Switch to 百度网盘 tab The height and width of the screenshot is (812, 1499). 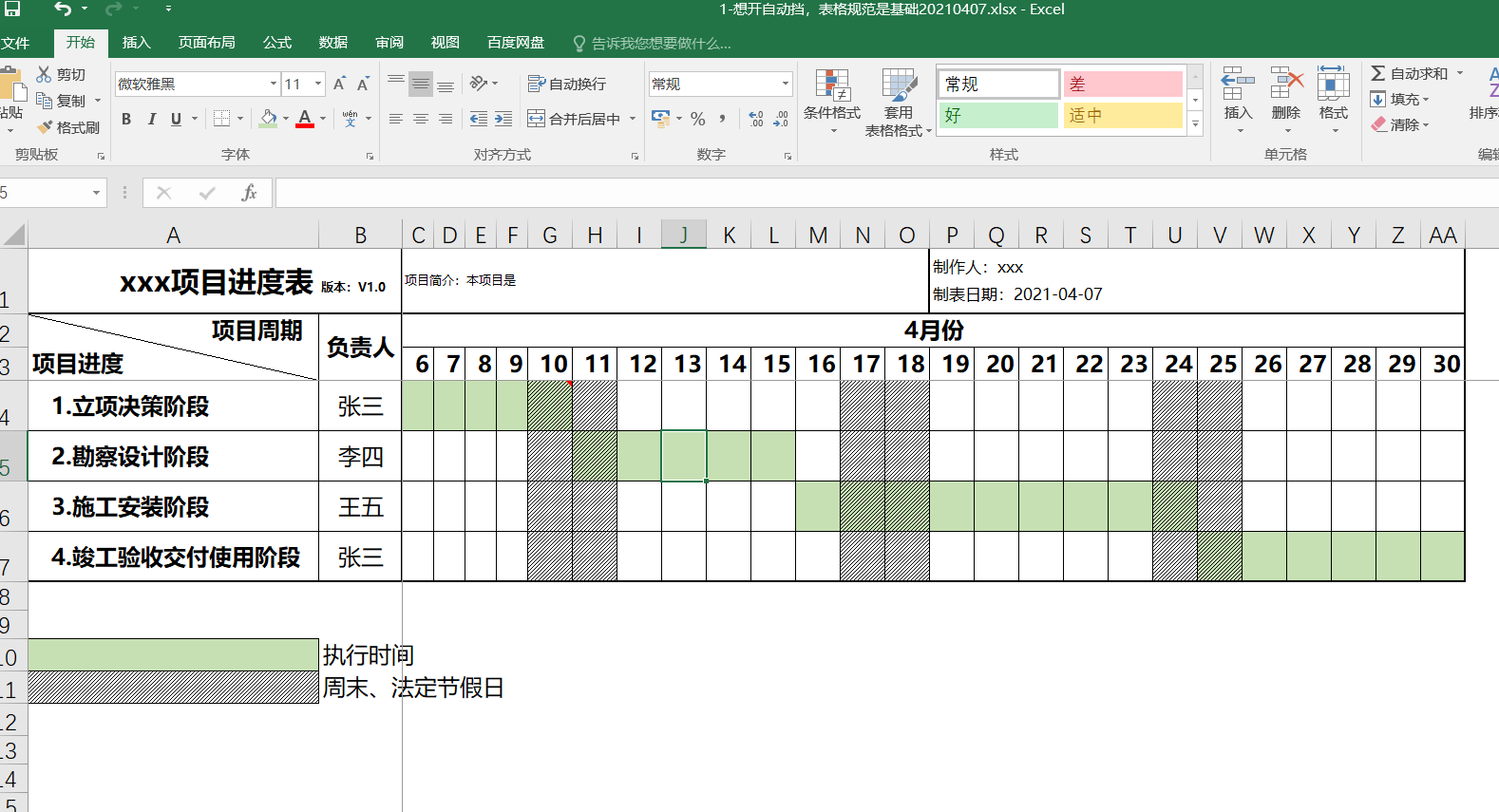click(516, 43)
